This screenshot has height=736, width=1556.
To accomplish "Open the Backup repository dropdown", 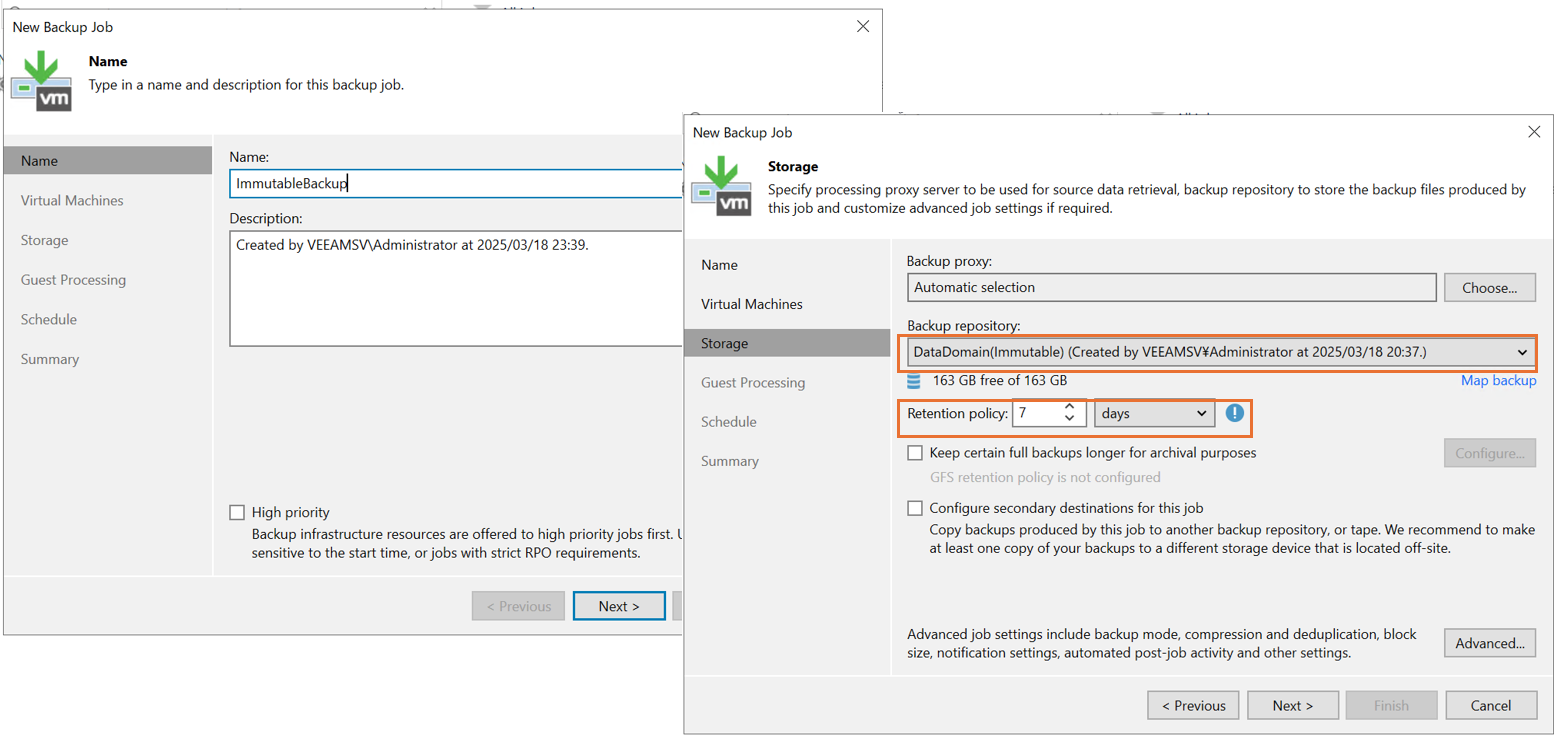I will [1221, 352].
